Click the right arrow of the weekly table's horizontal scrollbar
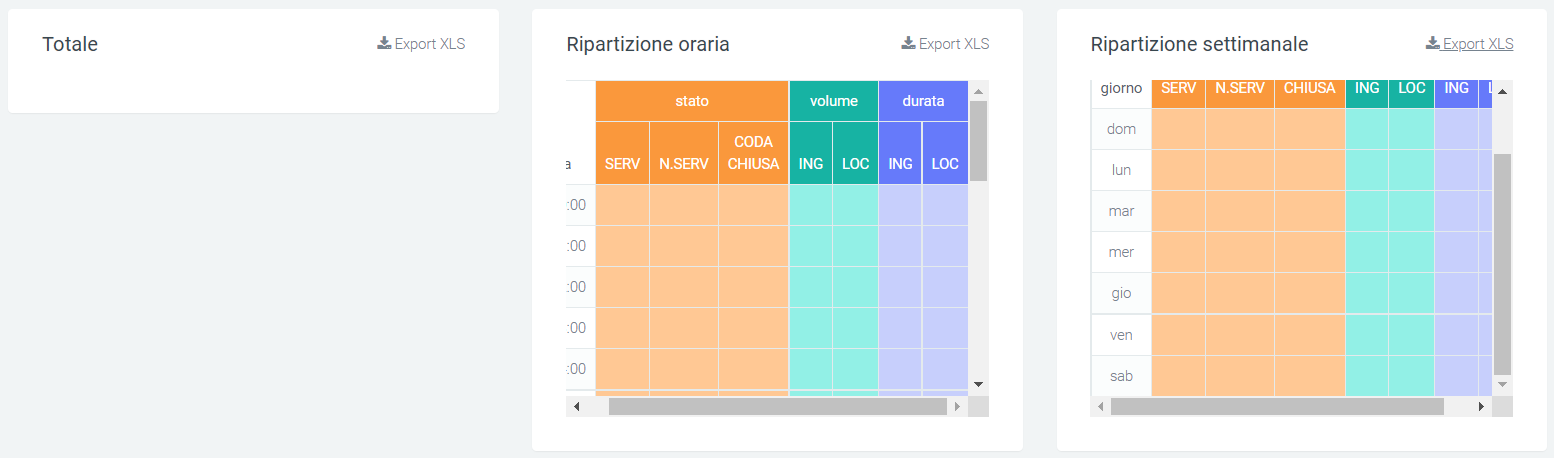The width and height of the screenshot is (1554, 458). 1482,406
